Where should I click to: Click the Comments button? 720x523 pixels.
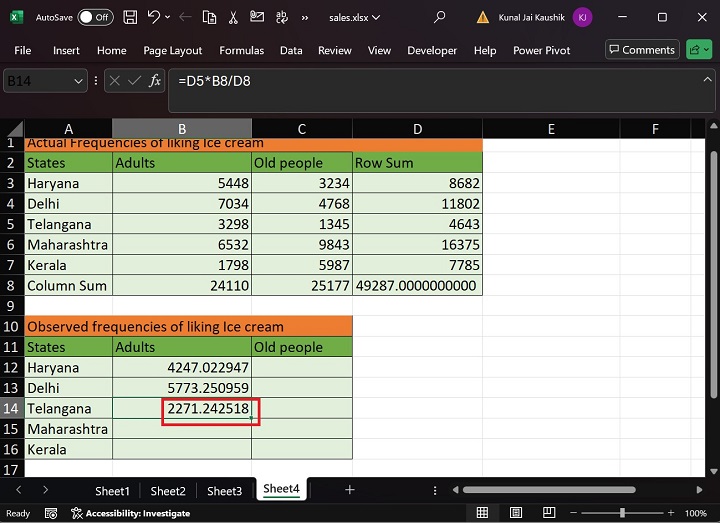pyautogui.click(x=640, y=50)
